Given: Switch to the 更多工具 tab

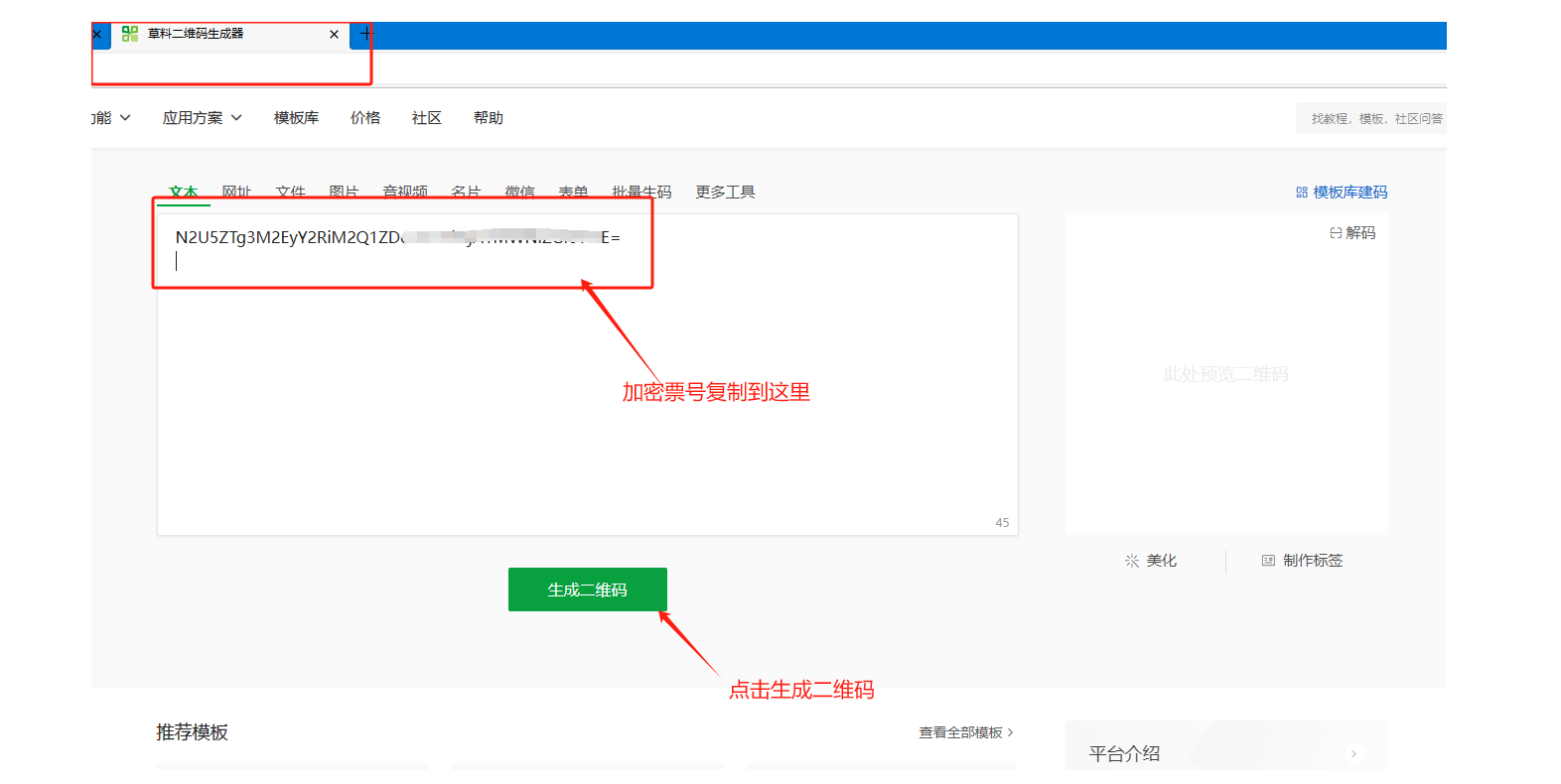Looking at the screenshot, I should 725,192.
